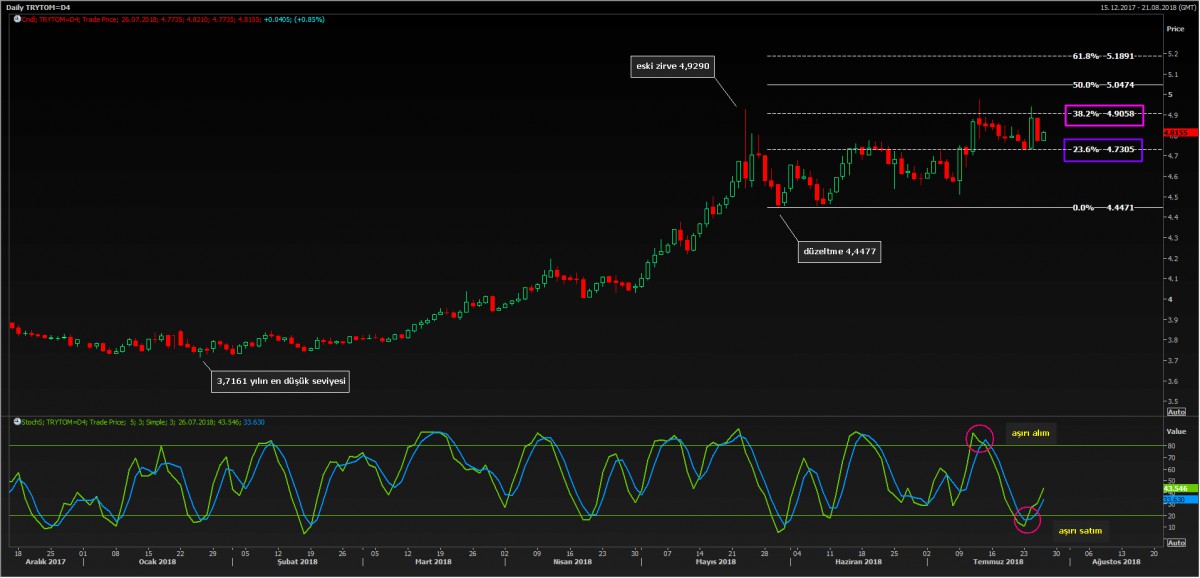Toggle Auto scale on the price axis

(1177, 412)
